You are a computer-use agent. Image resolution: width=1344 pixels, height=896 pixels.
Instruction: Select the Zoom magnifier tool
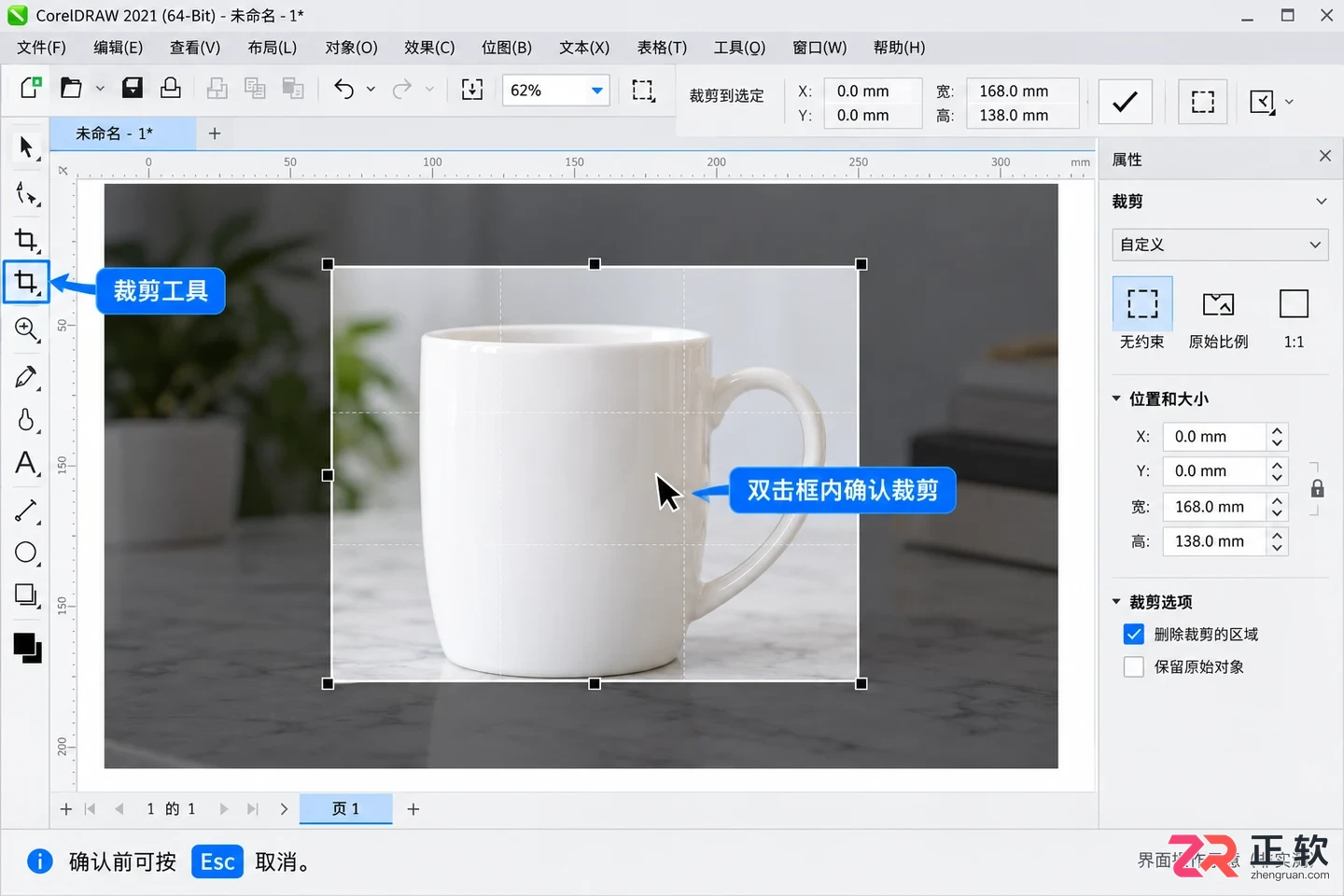[x=26, y=329]
